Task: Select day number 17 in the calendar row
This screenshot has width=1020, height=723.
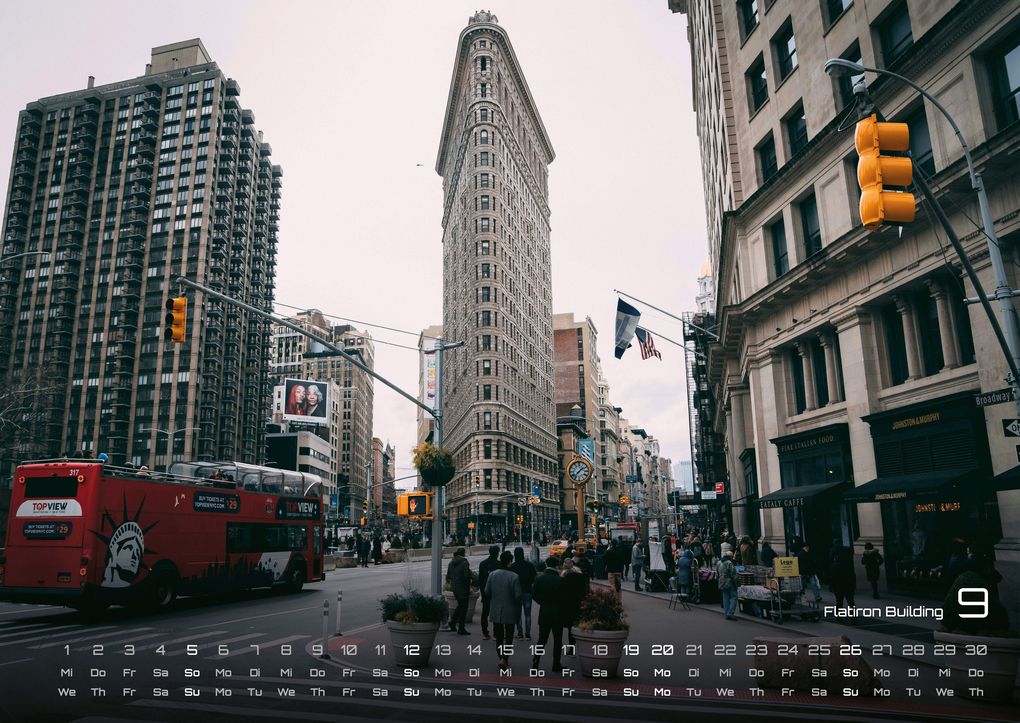Action: (568, 649)
